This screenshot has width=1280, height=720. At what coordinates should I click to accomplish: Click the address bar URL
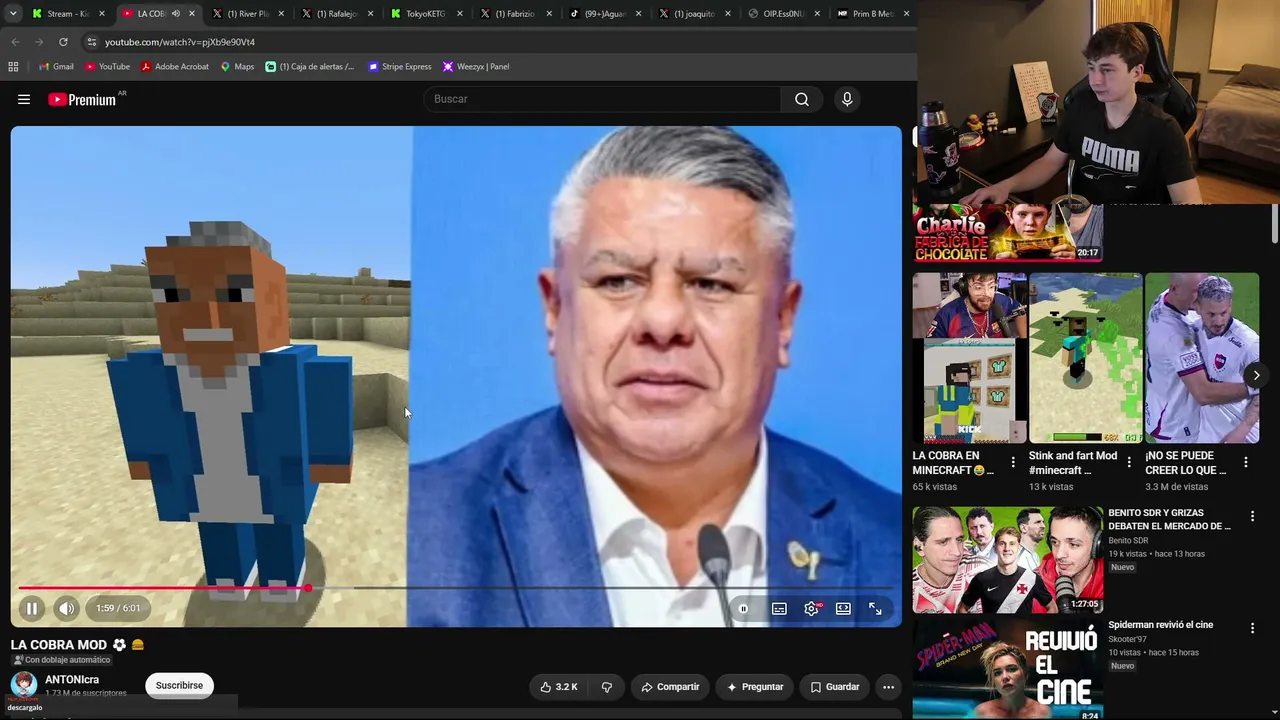click(x=180, y=42)
